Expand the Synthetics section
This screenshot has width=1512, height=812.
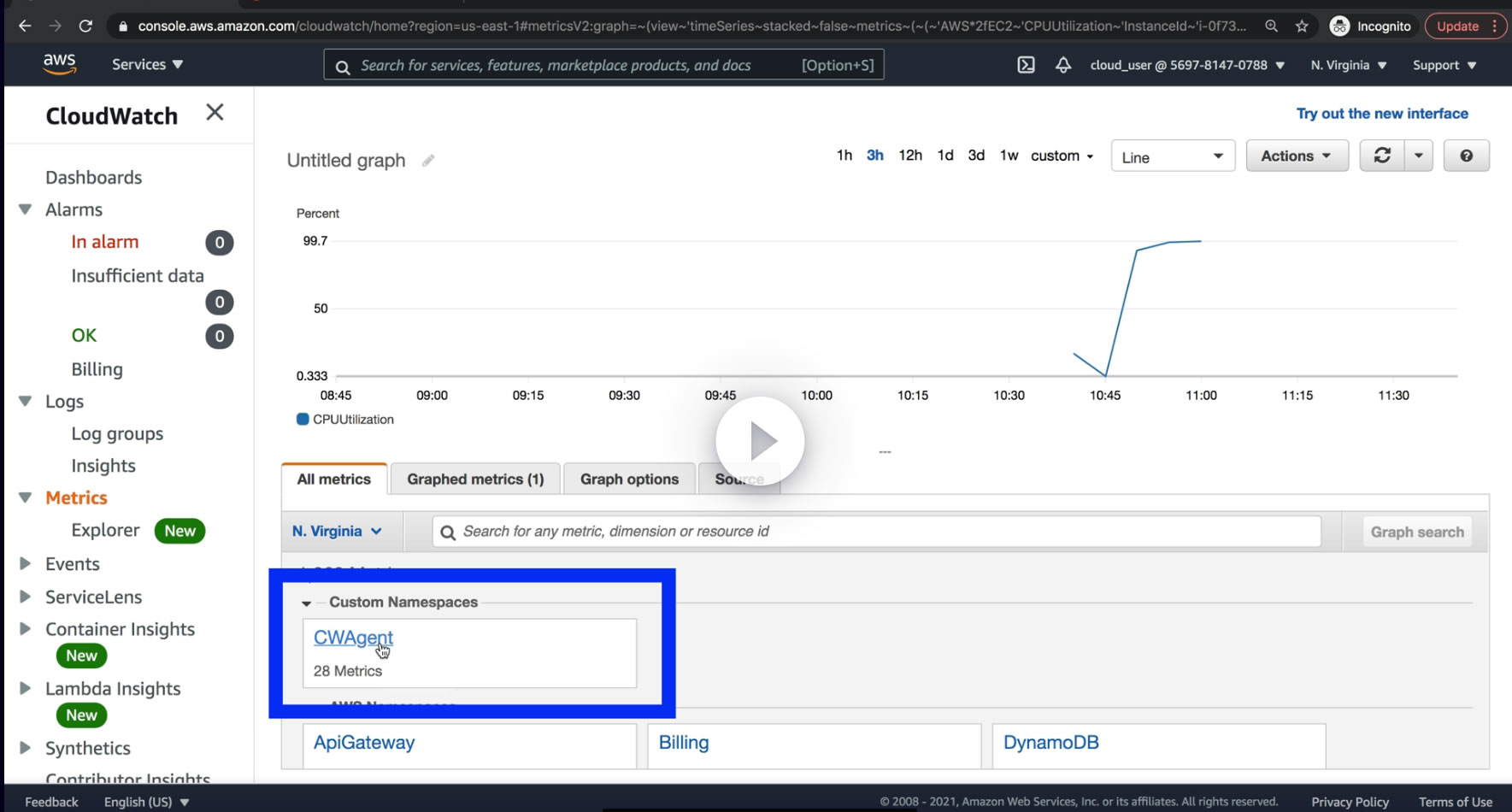[26, 748]
